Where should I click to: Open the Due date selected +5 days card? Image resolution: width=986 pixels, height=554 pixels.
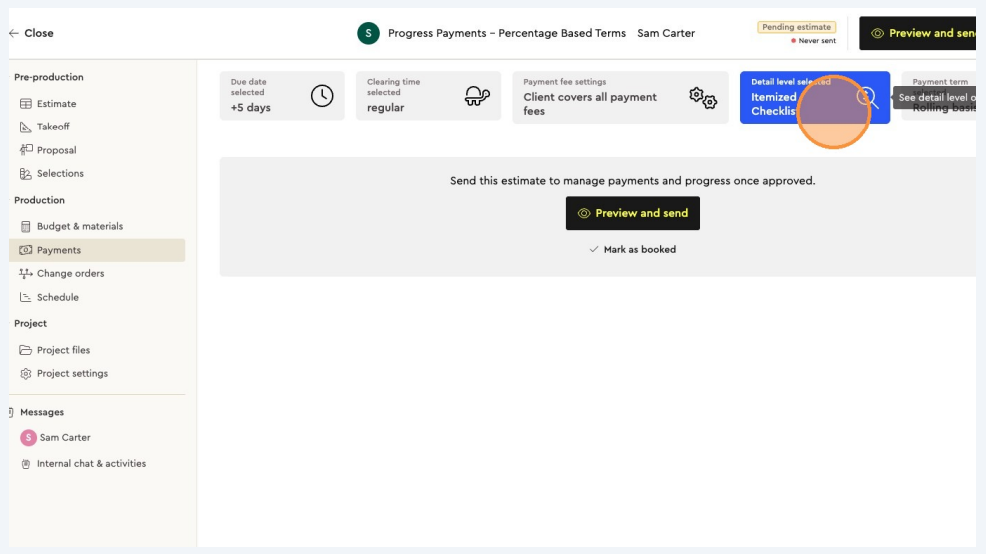(281, 96)
